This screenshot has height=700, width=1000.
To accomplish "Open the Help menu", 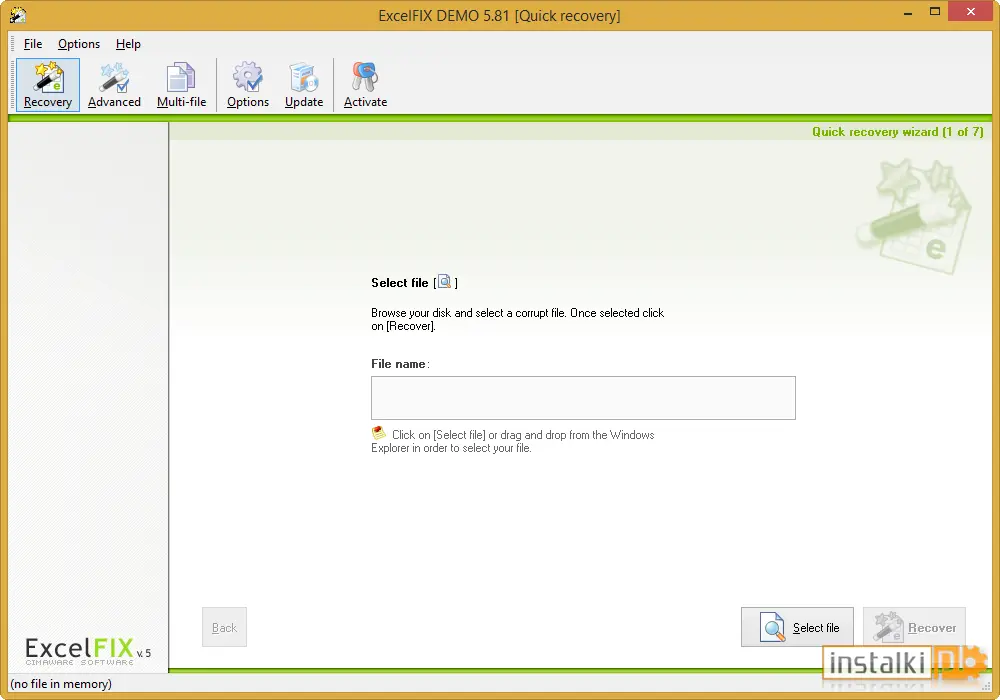I will [x=128, y=44].
